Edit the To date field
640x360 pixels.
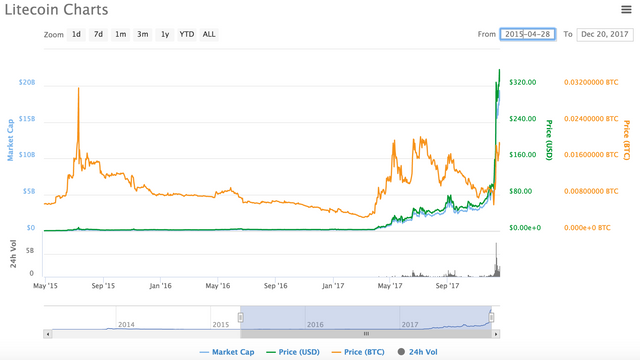tap(604, 34)
